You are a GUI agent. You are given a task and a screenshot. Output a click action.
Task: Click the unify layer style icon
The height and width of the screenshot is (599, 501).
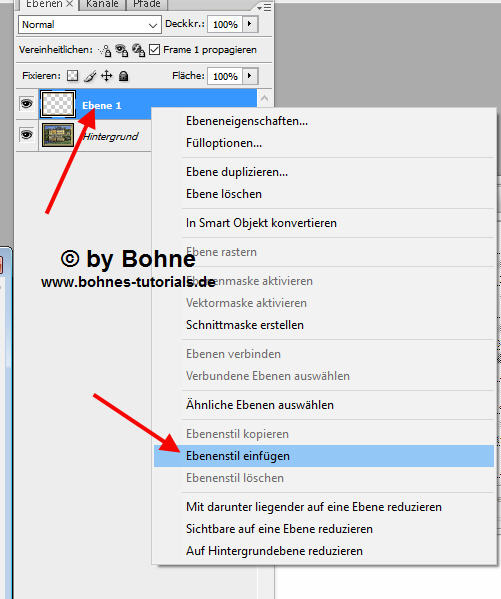(138, 50)
